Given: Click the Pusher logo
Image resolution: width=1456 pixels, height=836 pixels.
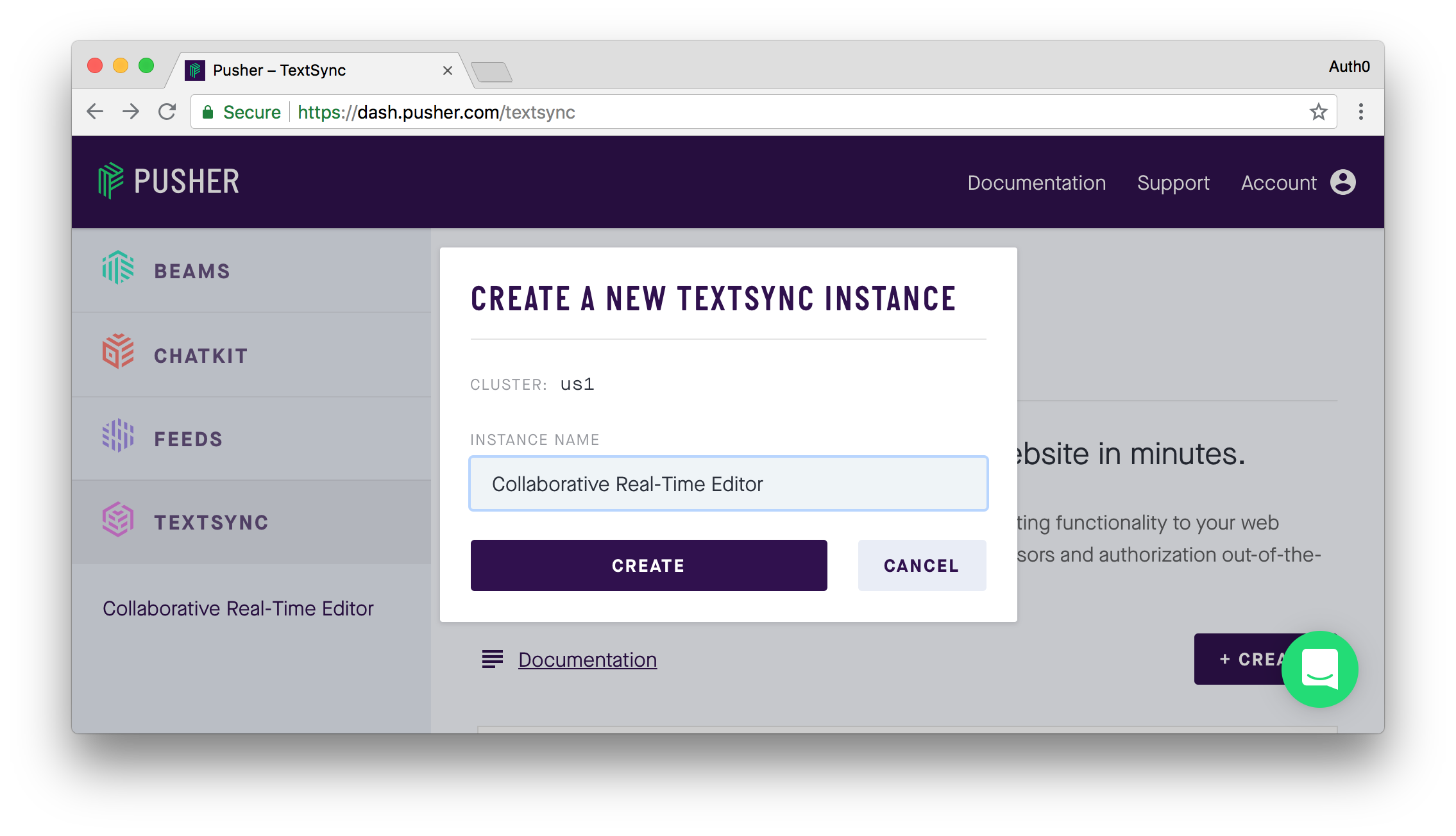Looking at the screenshot, I should pyautogui.click(x=169, y=181).
